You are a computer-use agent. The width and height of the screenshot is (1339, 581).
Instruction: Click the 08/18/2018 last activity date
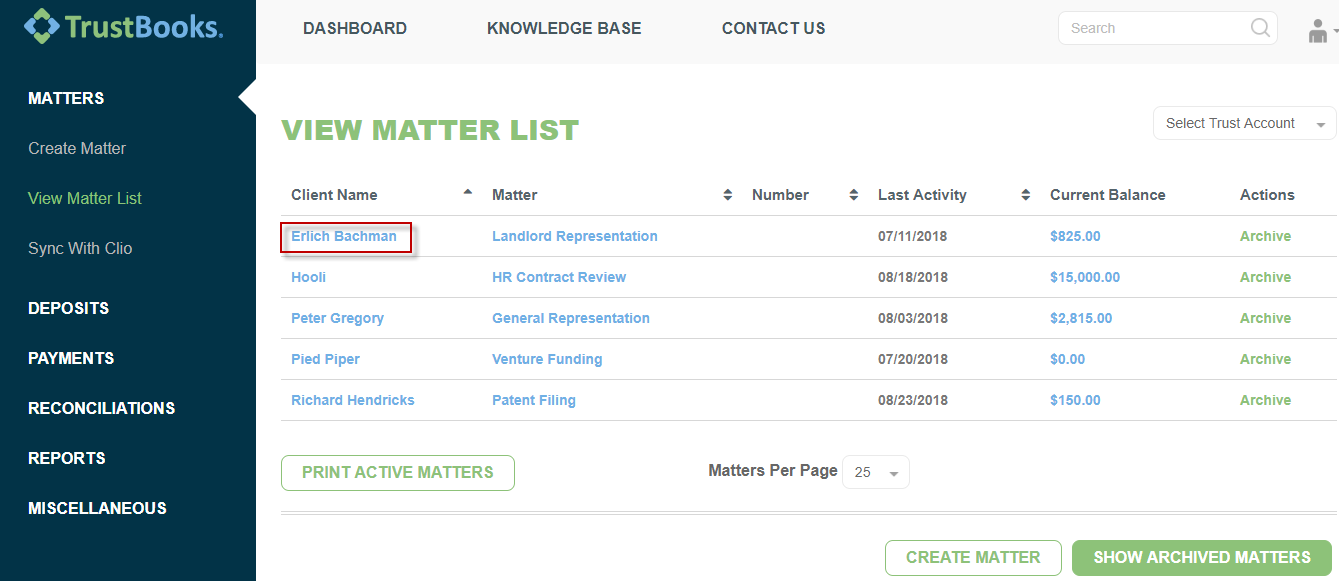pos(912,277)
